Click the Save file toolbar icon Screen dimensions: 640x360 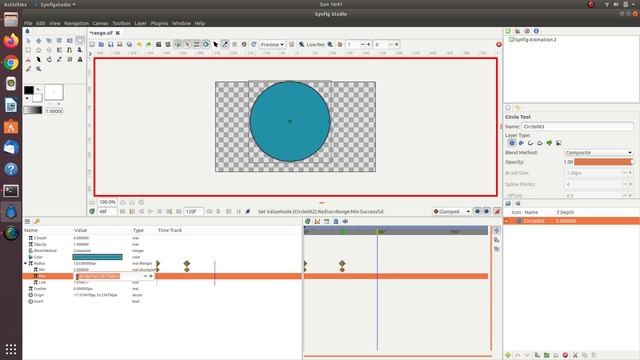(x=111, y=44)
